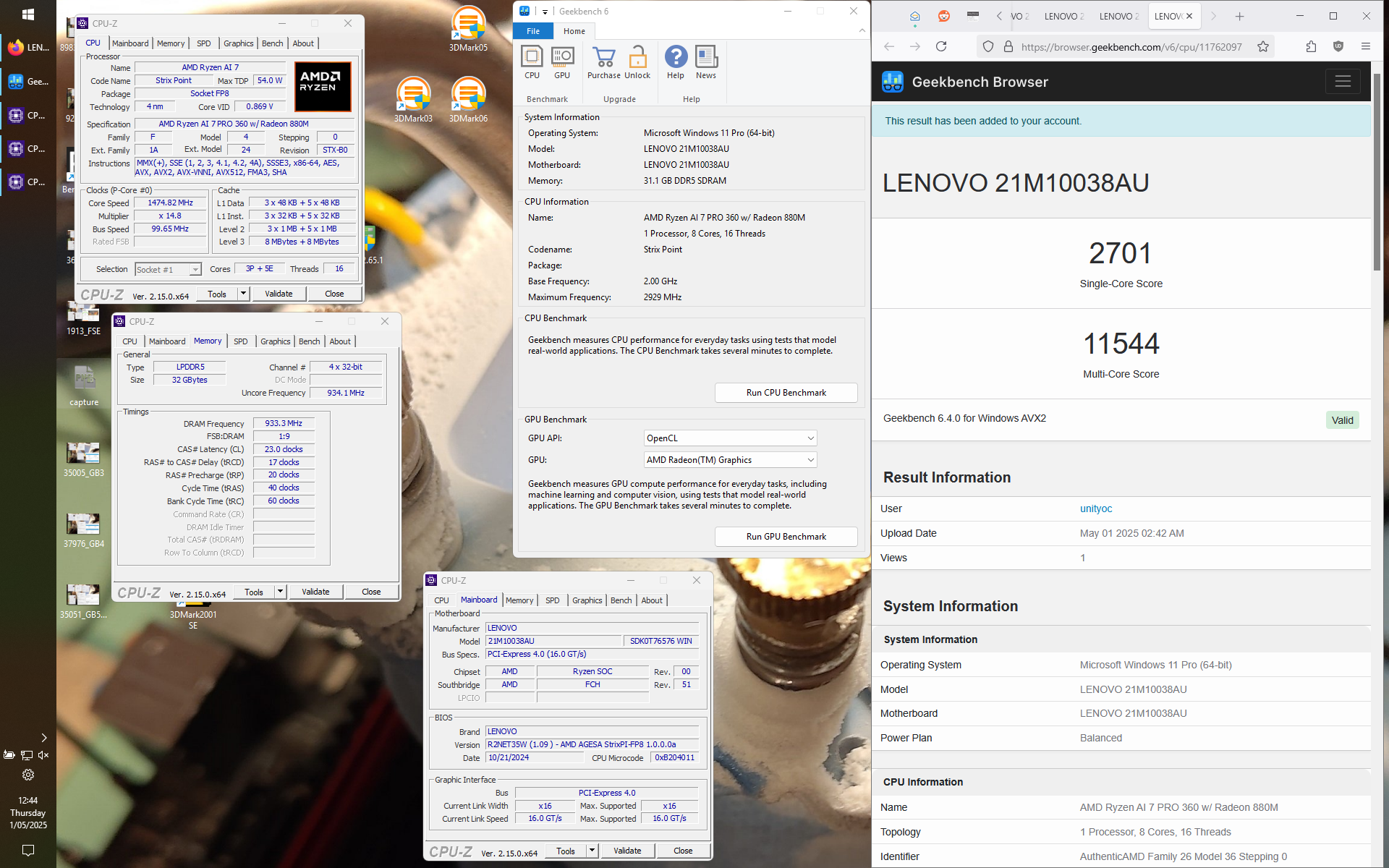The image size is (1389, 868).
Task: Switch to About tab in CPU-Z Mainboard window
Action: point(652,600)
